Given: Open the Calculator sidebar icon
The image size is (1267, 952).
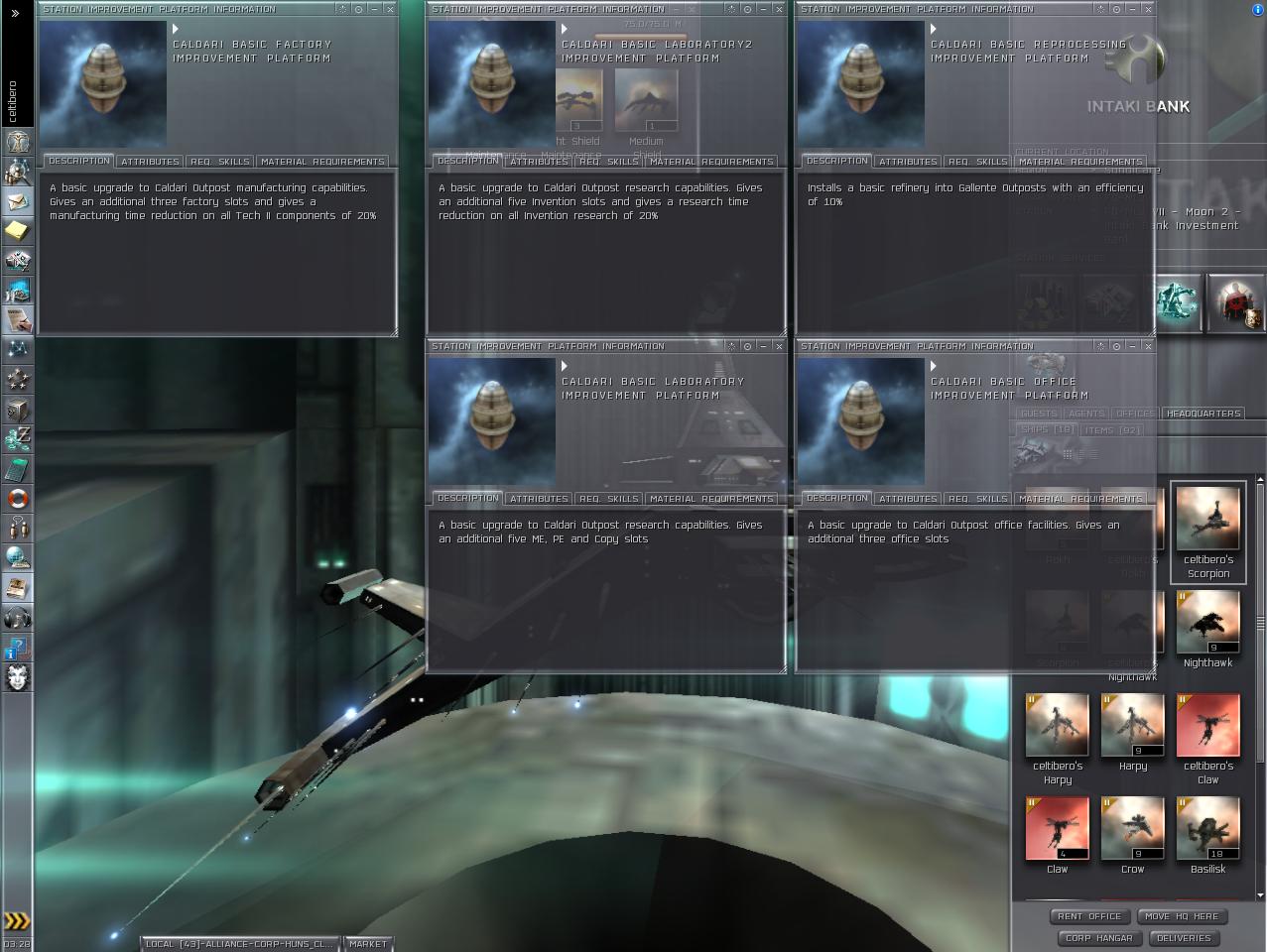Looking at the screenshot, I should (x=17, y=469).
